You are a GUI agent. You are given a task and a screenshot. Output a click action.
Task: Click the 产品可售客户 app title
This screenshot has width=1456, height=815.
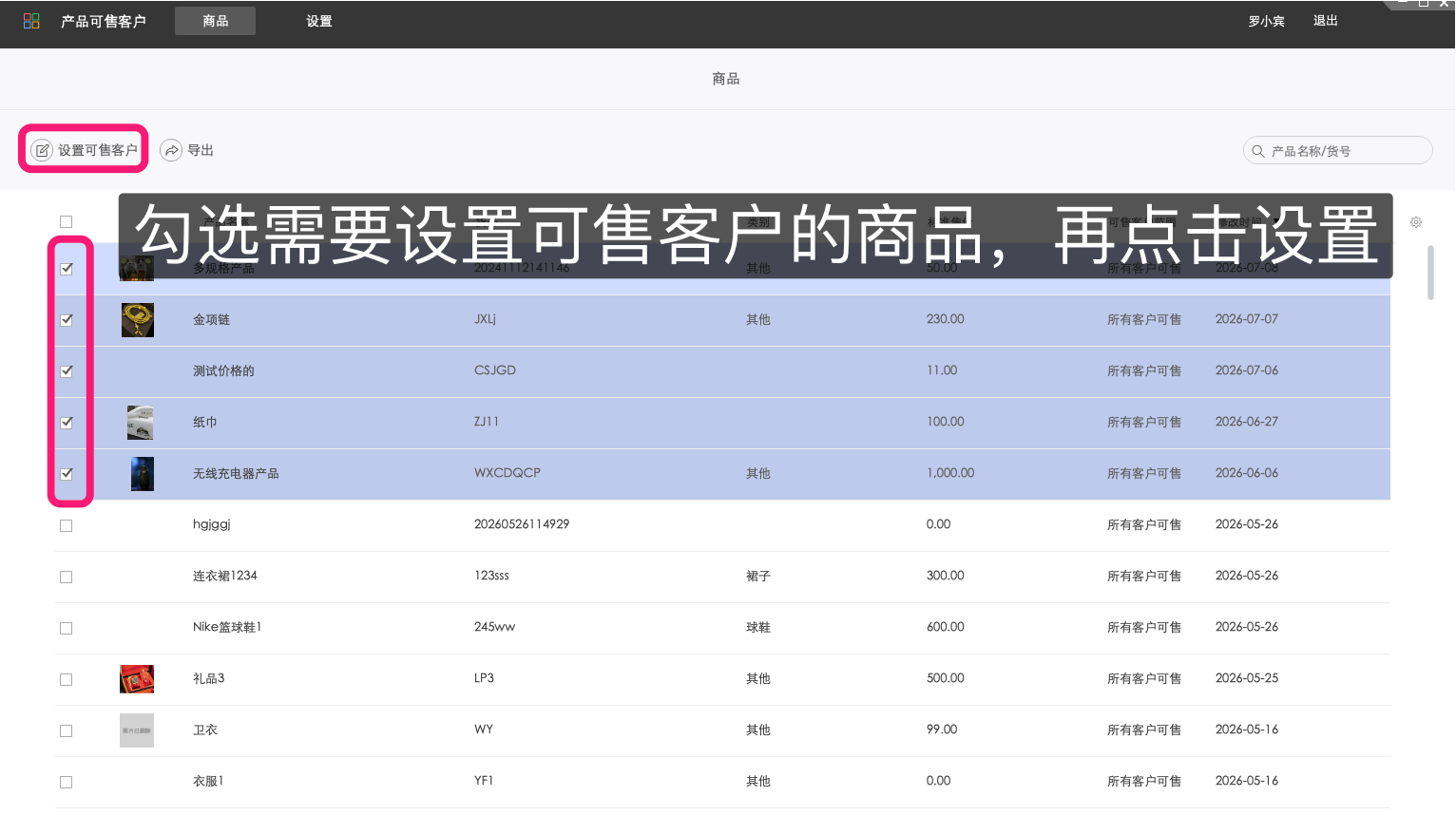pos(104,21)
